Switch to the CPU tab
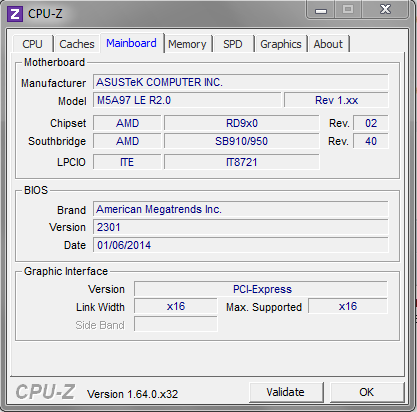Screen dimensions: 417x412 click(32, 44)
